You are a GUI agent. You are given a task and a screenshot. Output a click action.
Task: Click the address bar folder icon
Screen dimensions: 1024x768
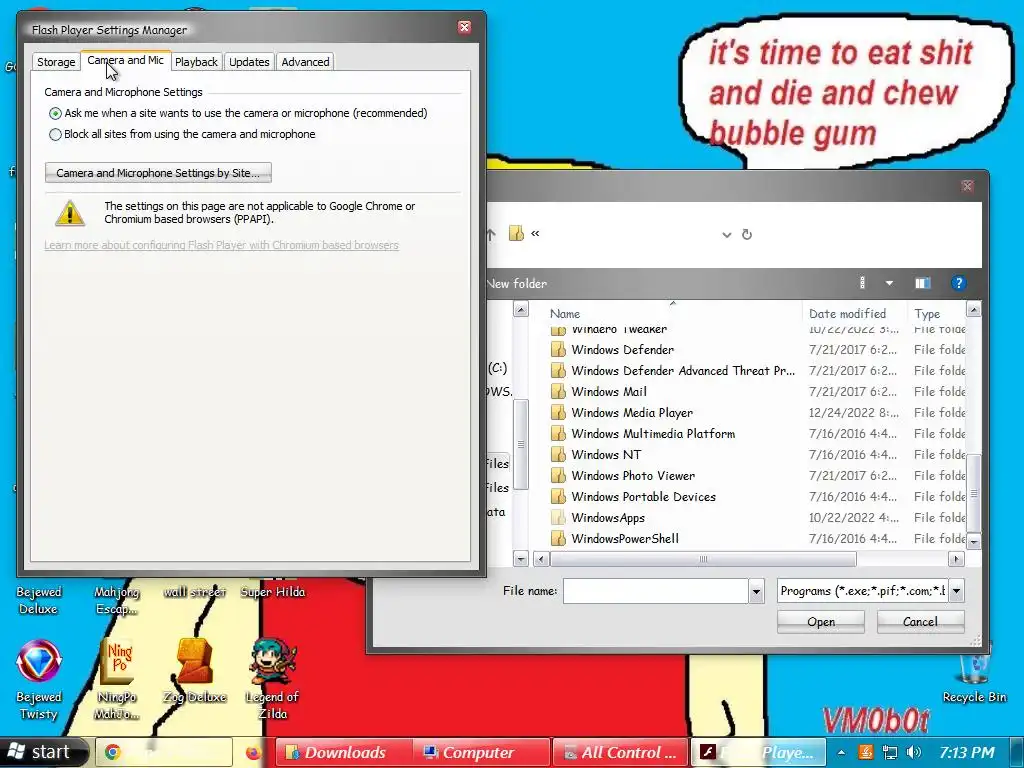pyautogui.click(x=516, y=234)
